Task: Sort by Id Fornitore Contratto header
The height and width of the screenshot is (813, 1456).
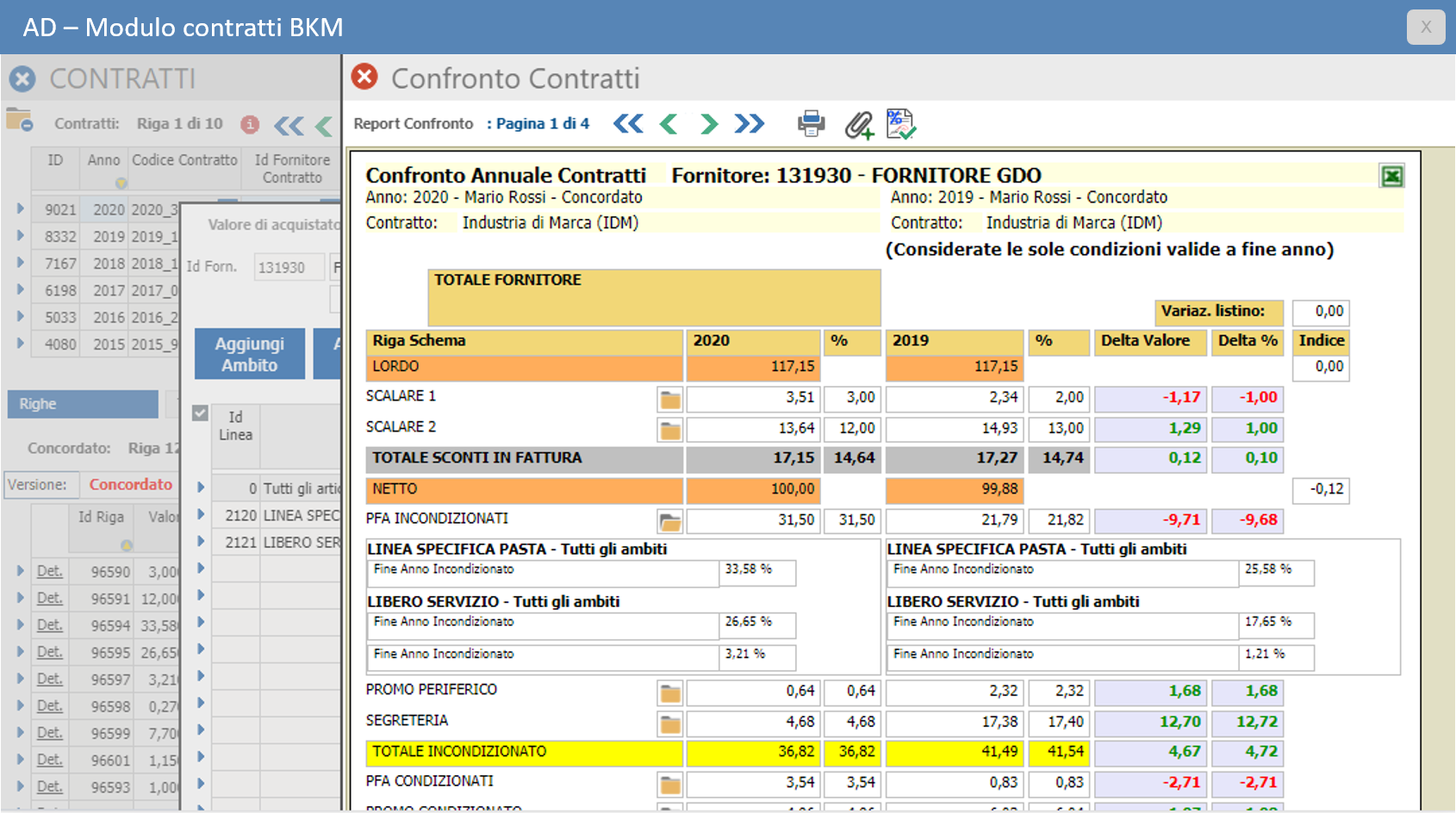Action: (x=292, y=169)
